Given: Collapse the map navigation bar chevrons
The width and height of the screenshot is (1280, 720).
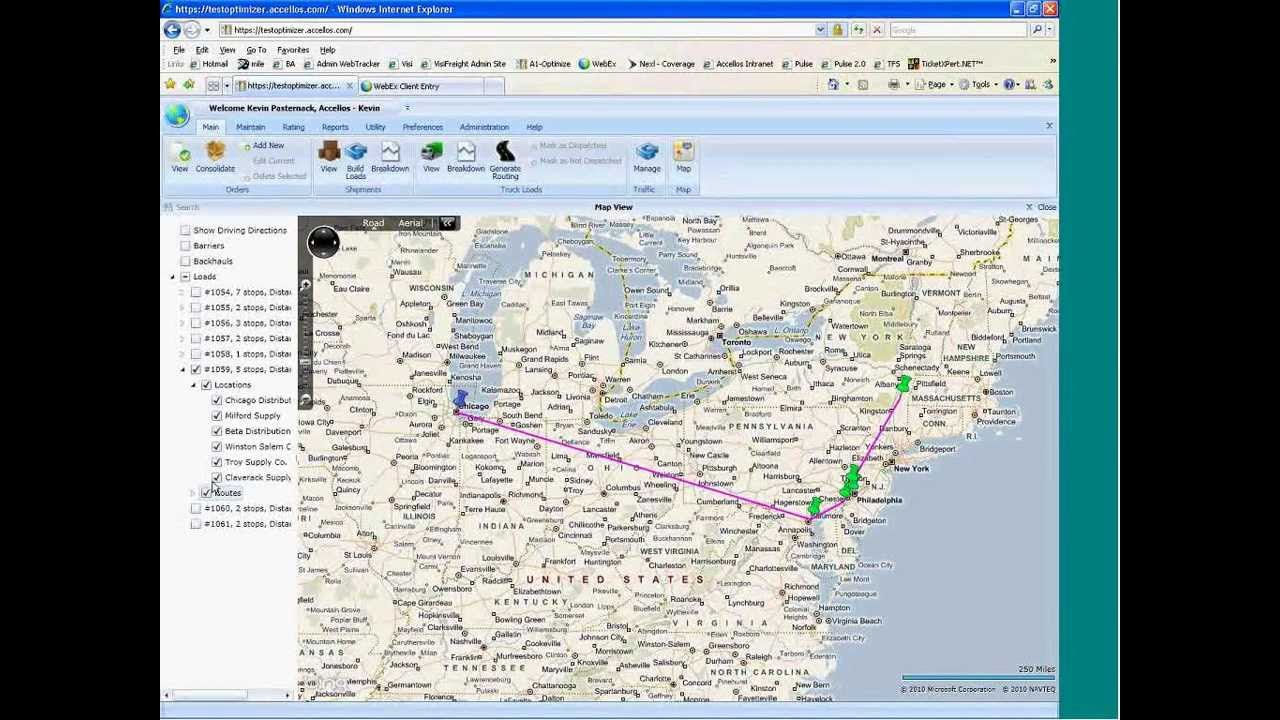Looking at the screenshot, I should (447, 223).
